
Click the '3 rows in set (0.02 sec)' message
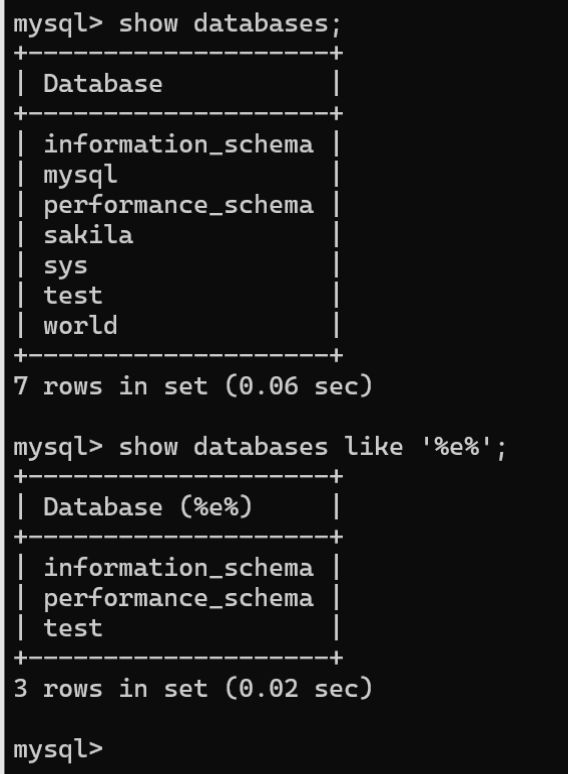pos(192,689)
